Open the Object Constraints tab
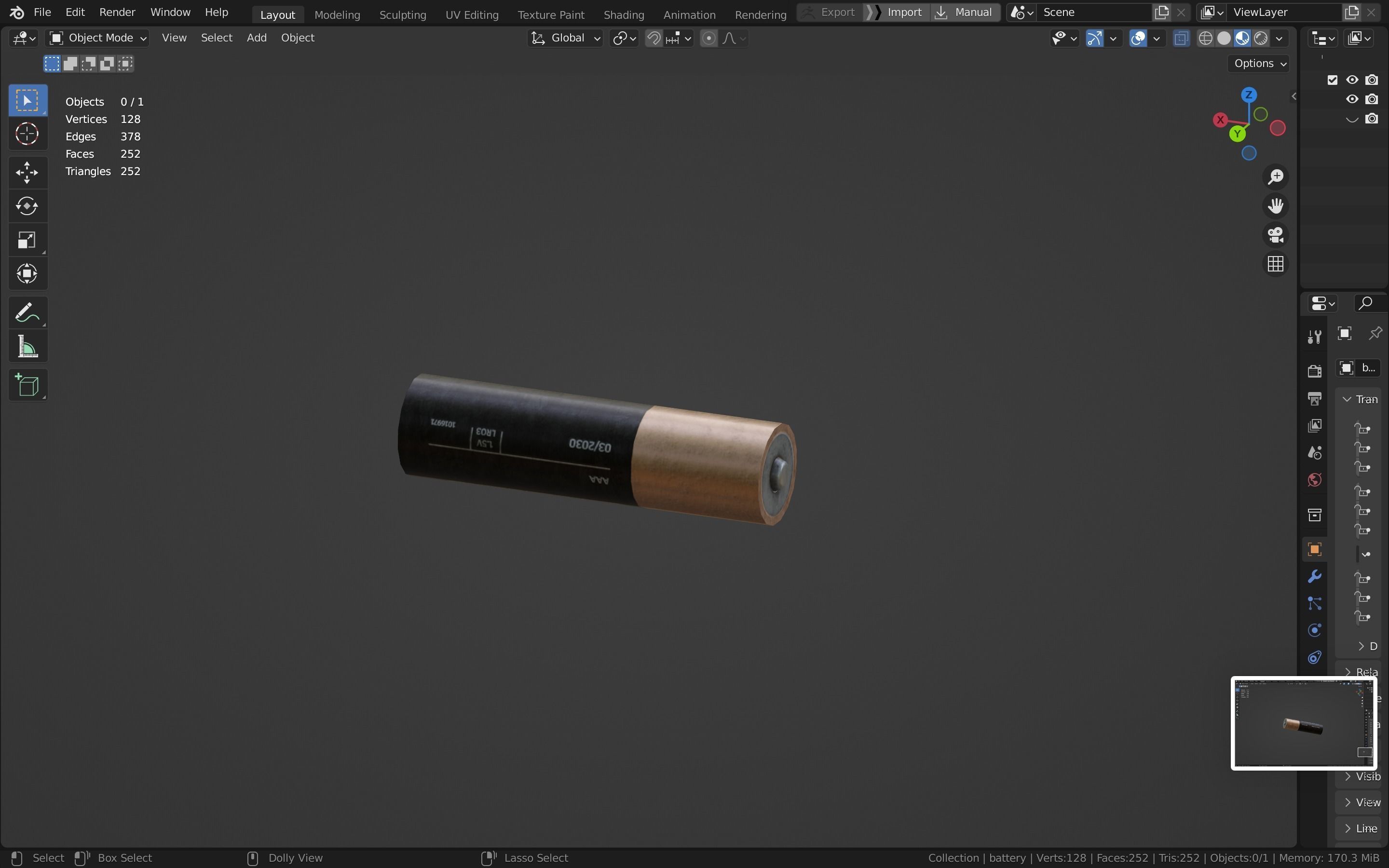This screenshot has height=868, width=1389. pyautogui.click(x=1314, y=657)
